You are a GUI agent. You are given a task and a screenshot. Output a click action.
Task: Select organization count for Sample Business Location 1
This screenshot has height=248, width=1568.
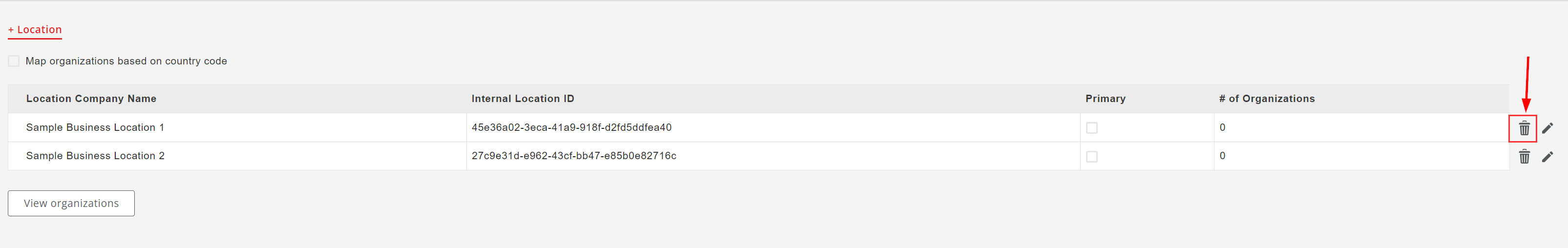[x=1222, y=127]
